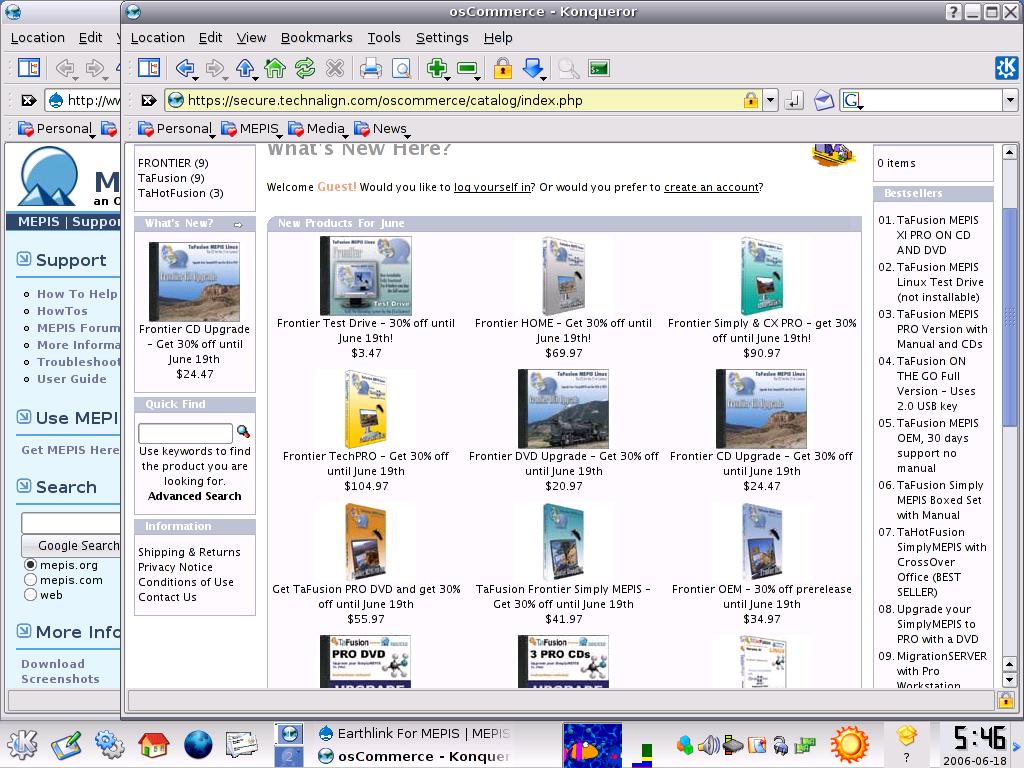The image size is (1024, 768).
Task: Print the page with the printer icon
Action: click(x=370, y=68)
